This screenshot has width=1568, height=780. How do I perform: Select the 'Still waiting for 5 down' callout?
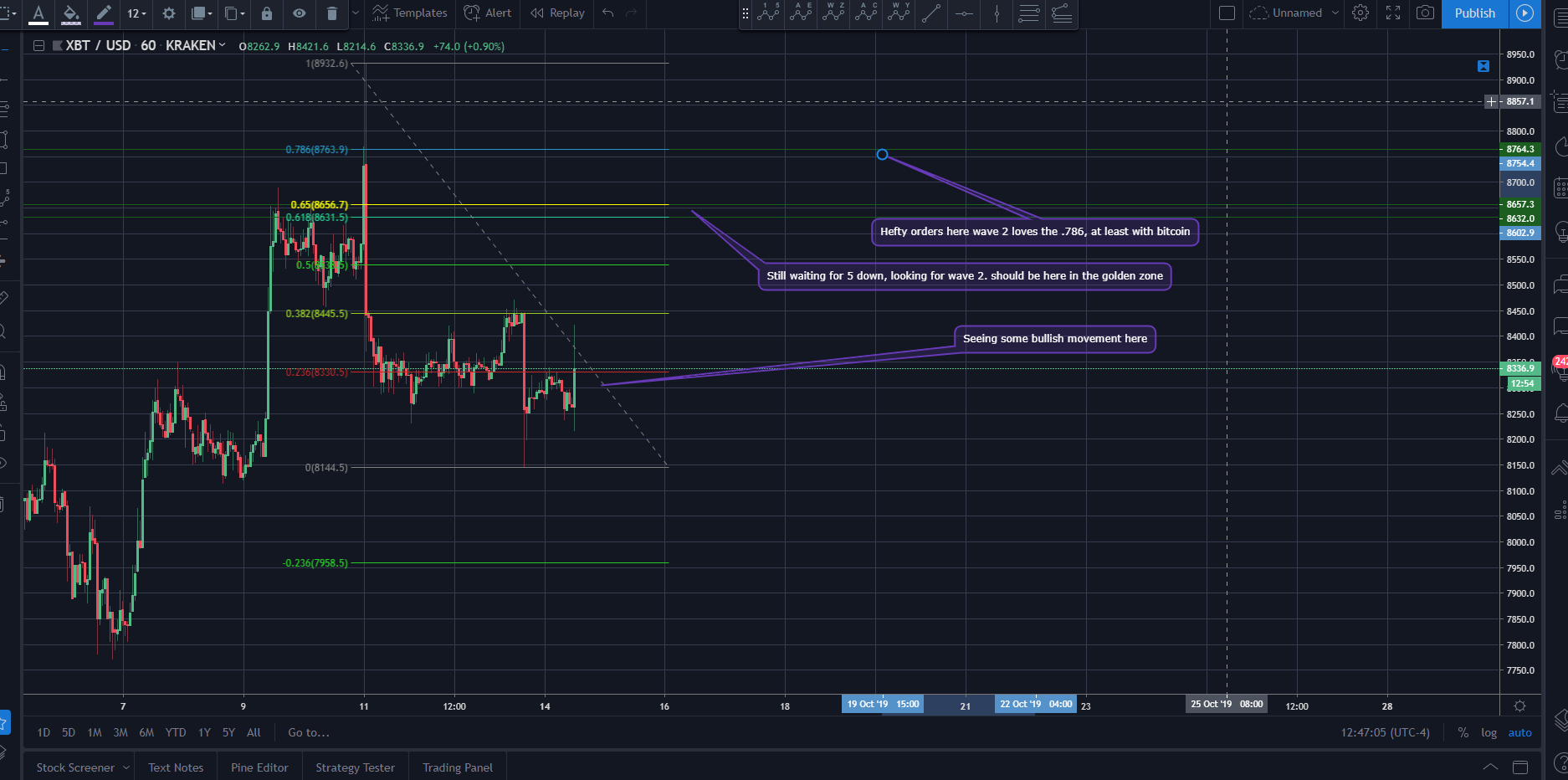[965, 276]
